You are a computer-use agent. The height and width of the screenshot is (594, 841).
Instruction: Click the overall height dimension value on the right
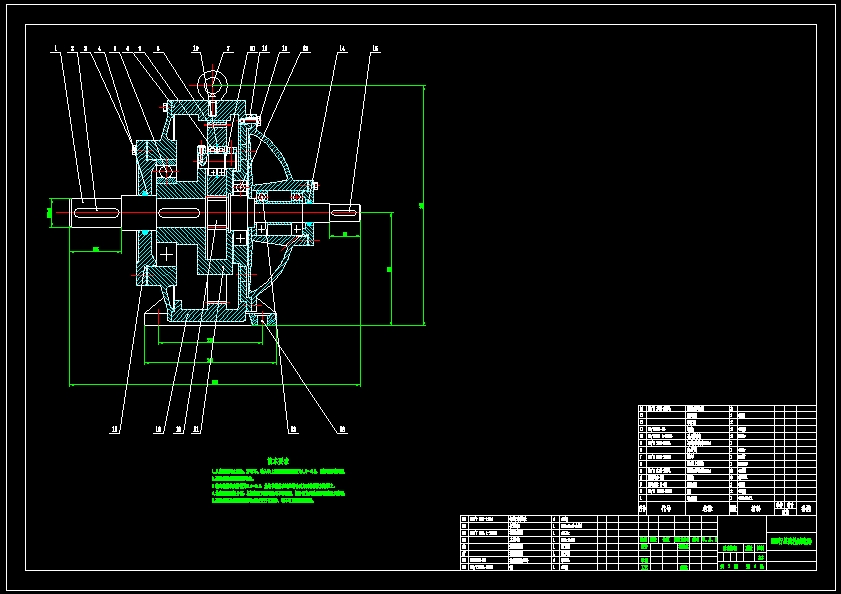point(422,206)
